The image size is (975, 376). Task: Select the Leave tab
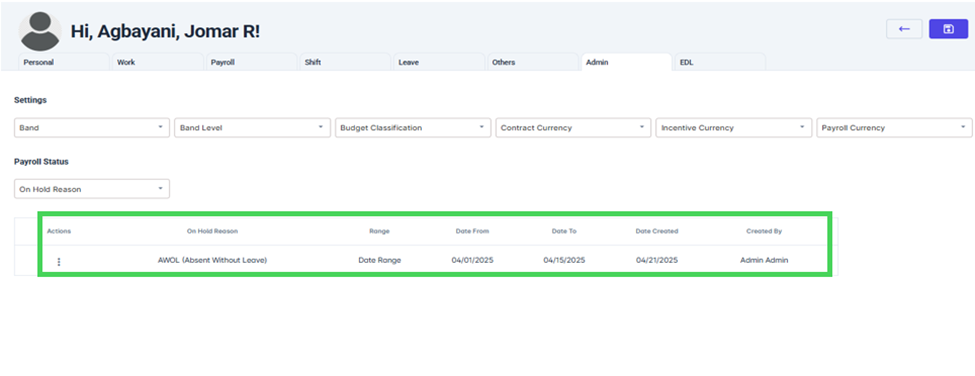pos(439,62)
